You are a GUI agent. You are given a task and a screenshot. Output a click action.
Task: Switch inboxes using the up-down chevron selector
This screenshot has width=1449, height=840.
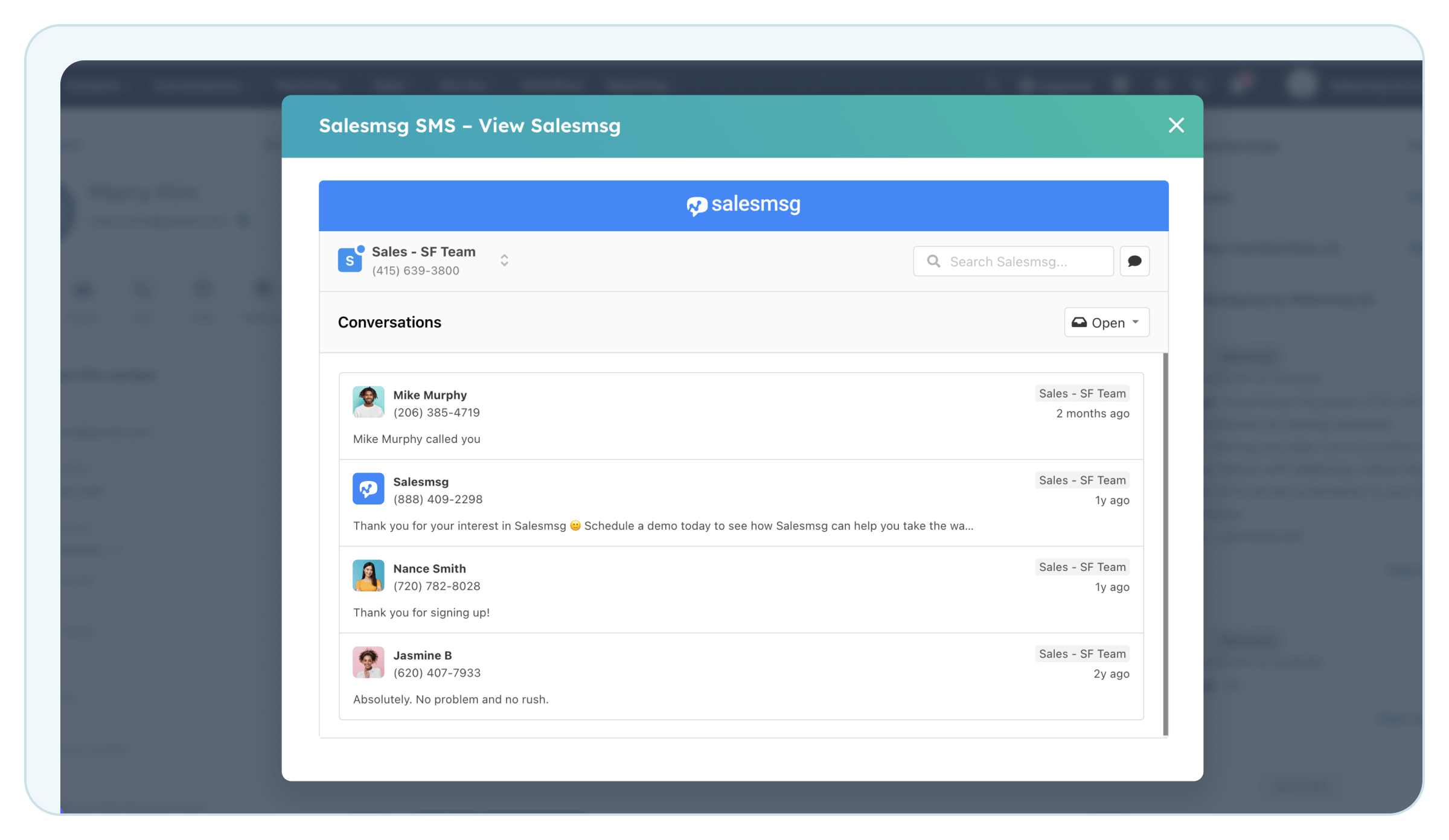coord(504,260)
